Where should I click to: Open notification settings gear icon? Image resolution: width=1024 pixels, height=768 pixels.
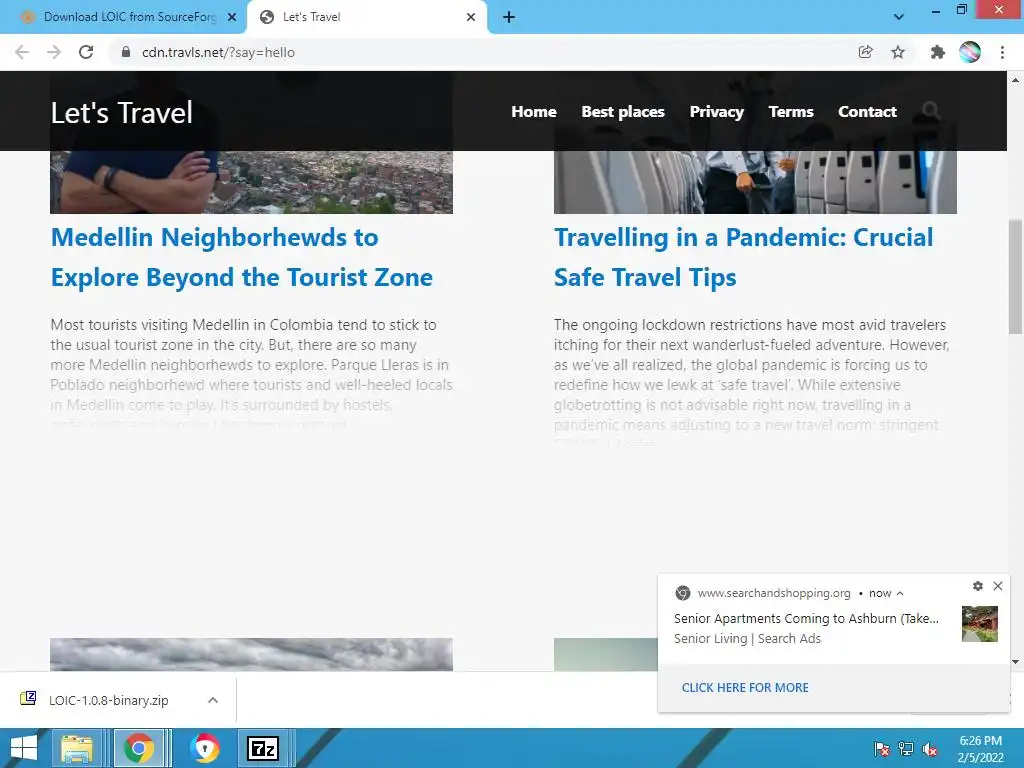coord(978,586)
